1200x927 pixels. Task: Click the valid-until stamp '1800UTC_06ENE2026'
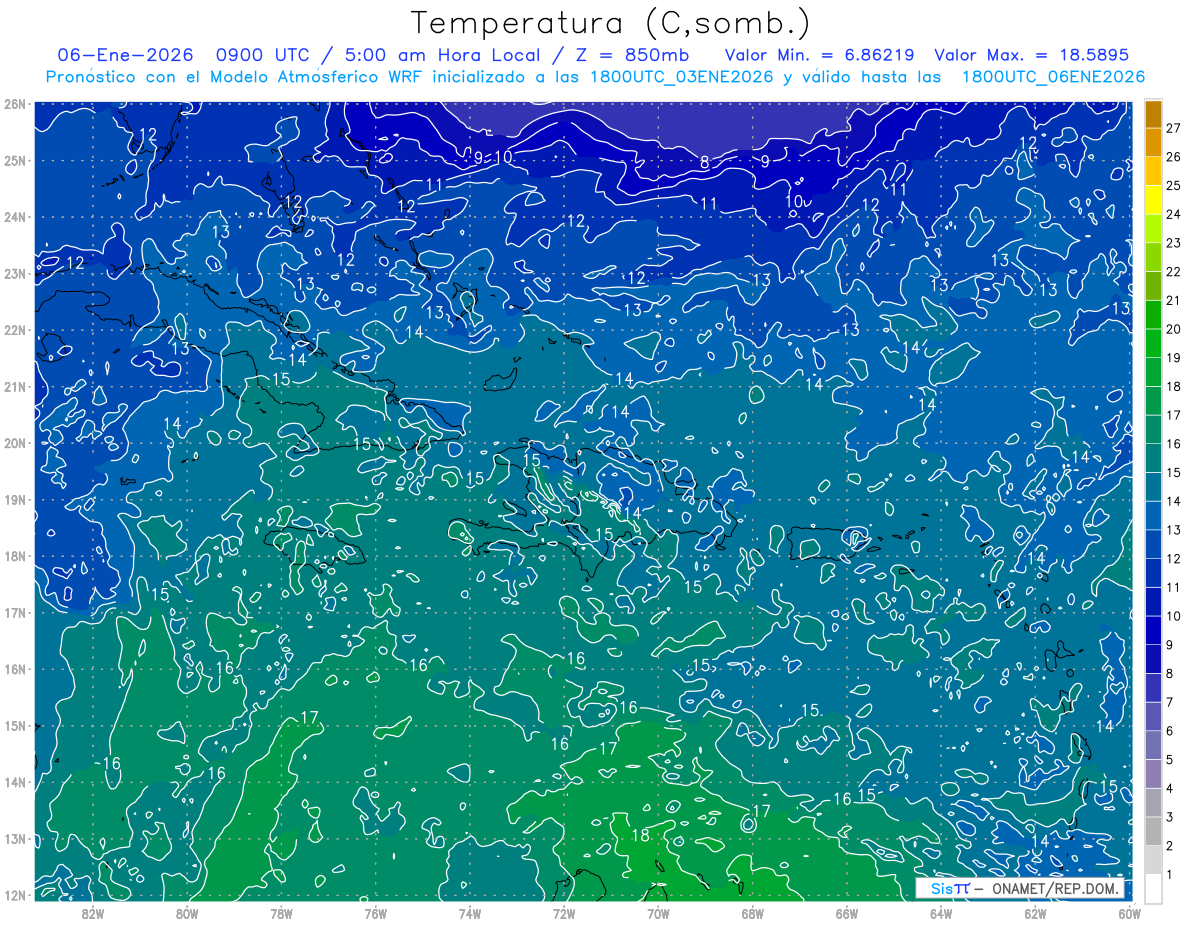[1054, 77]
